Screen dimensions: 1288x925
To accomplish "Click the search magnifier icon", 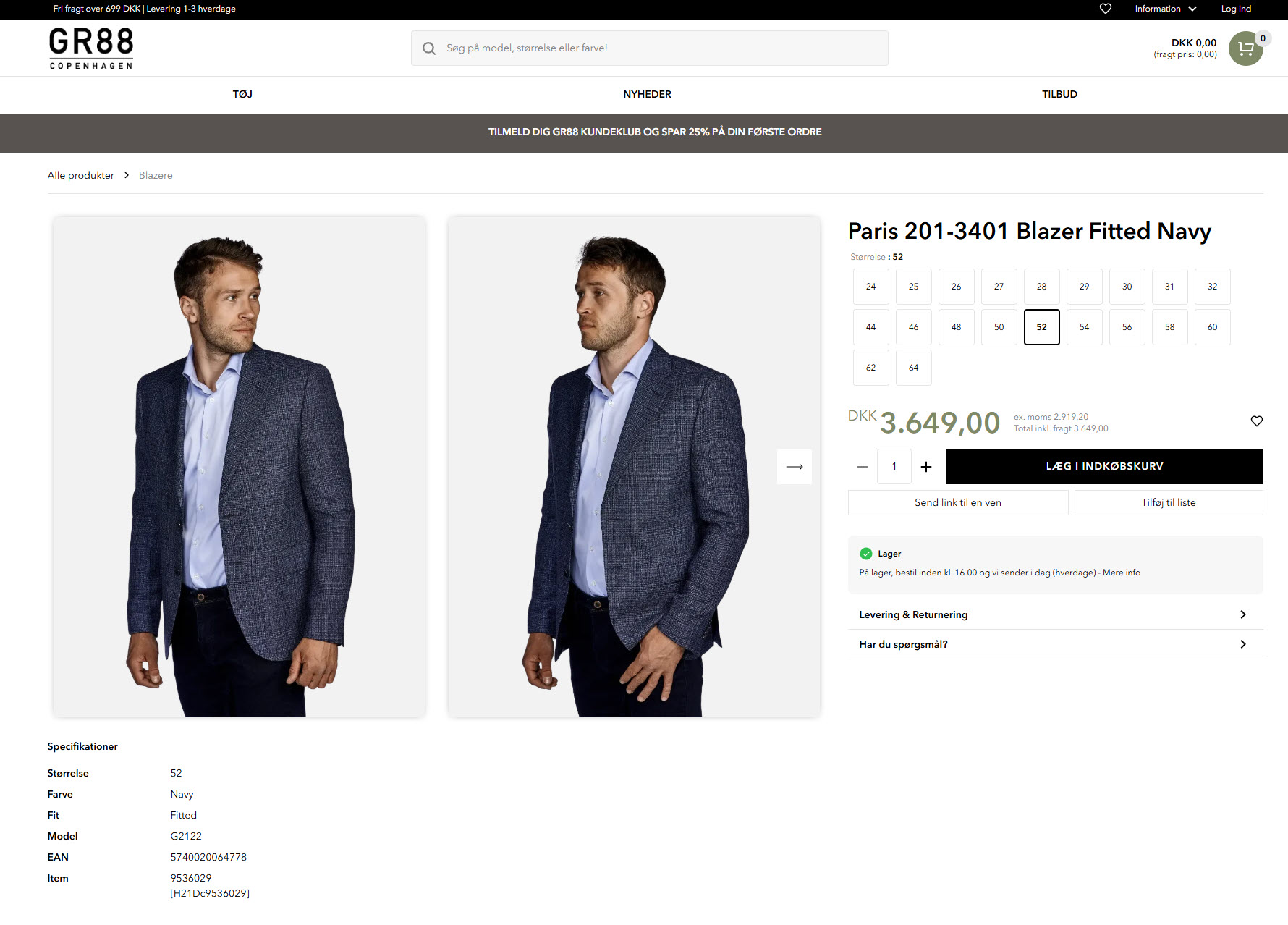I will coord(429,48).
